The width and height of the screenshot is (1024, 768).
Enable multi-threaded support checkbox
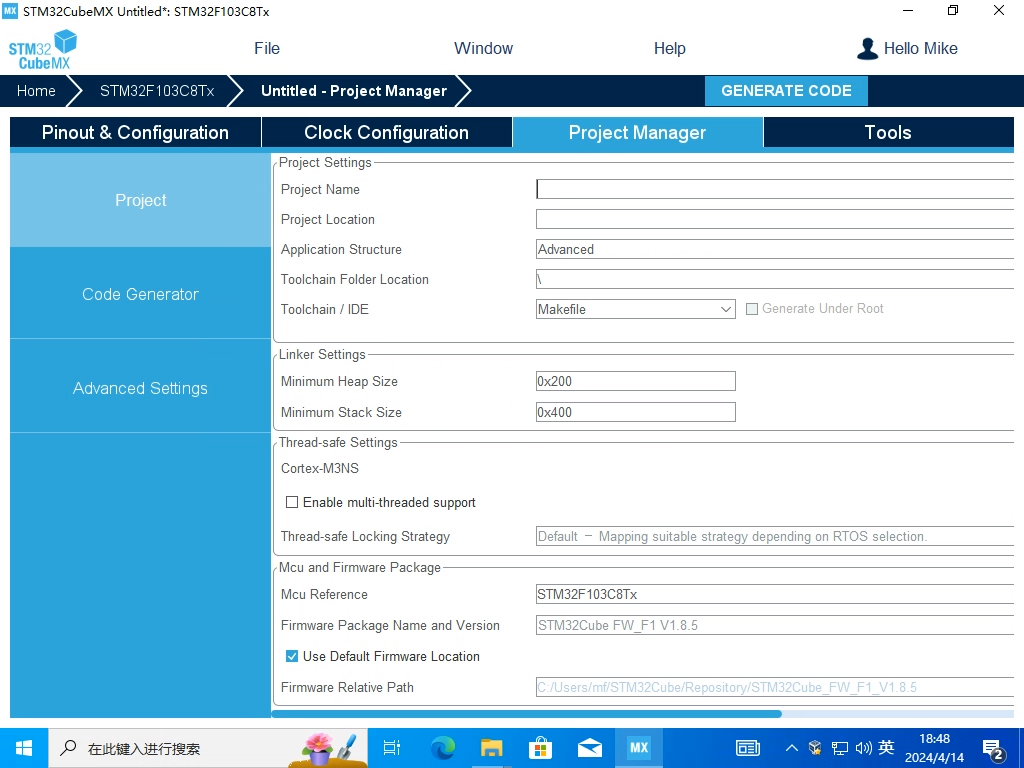point(292,502)
